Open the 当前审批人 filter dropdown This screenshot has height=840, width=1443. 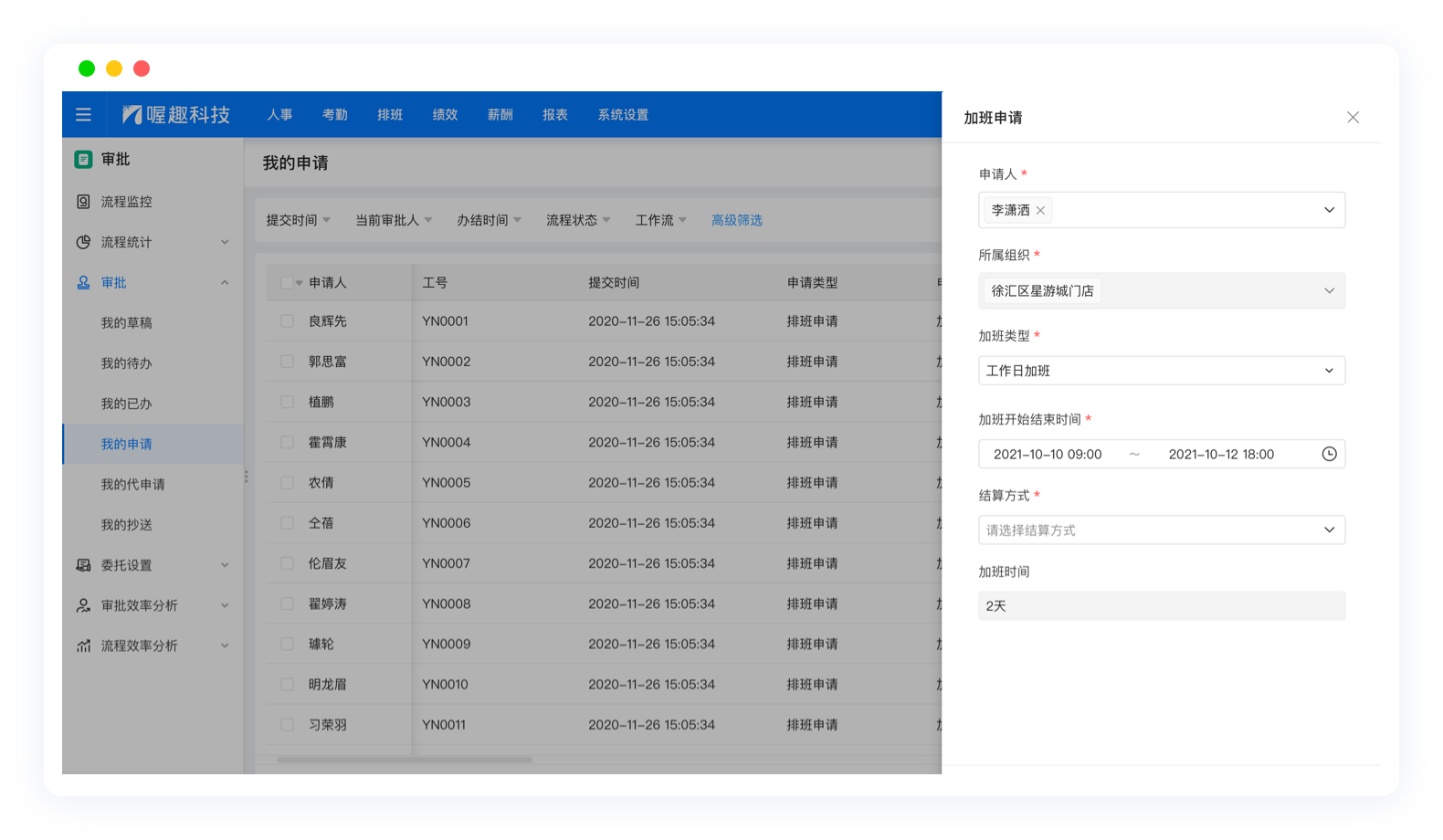point(394,220)
